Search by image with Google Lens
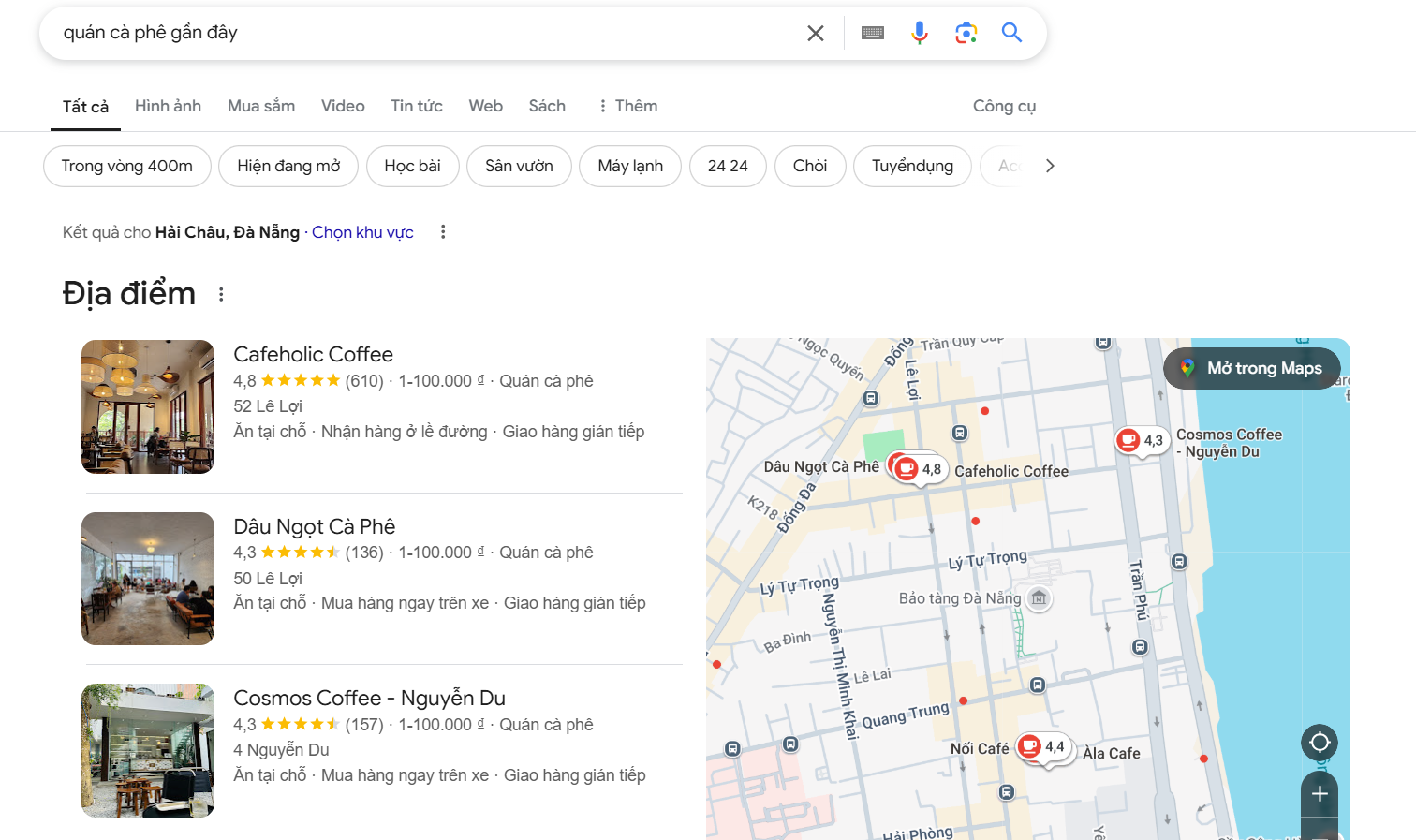1416x840 pixels. 966,34
